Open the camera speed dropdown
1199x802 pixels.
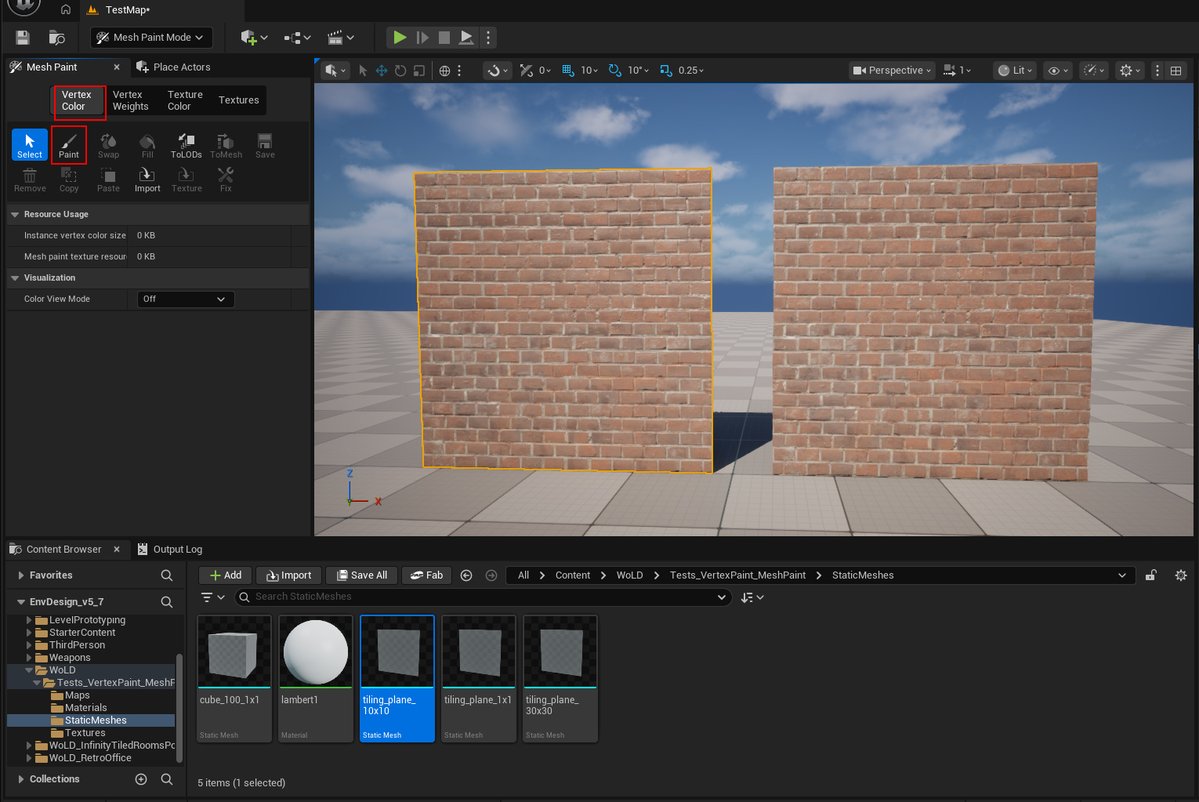click(x=957, y=70)
